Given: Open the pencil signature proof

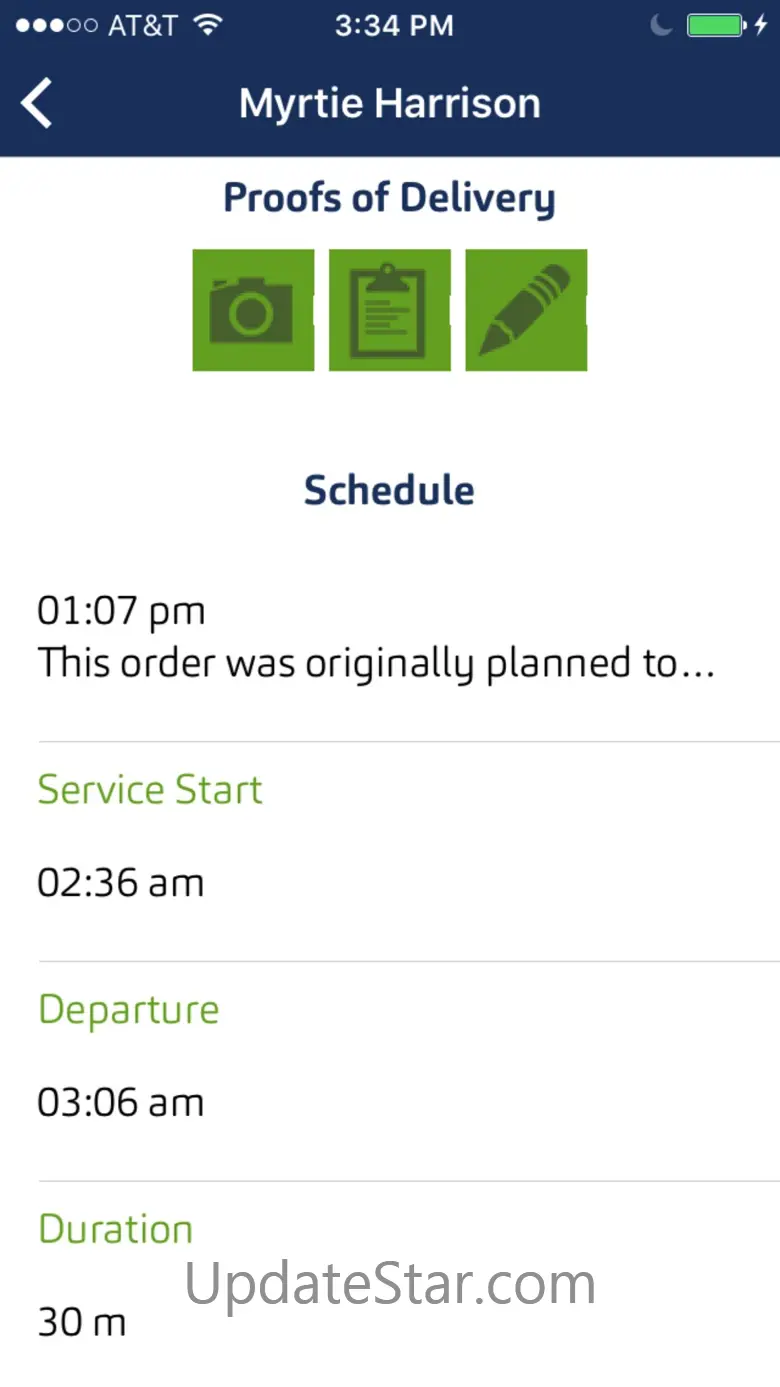Looking at the screenshot, I should click(526, 310).
